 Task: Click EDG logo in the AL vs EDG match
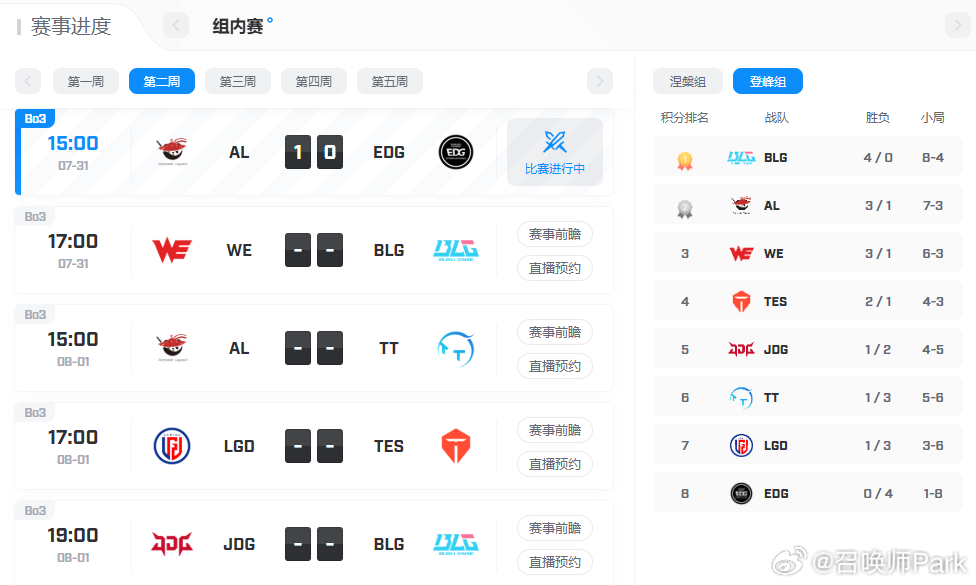pyautogui.click(x=456, y=152)
